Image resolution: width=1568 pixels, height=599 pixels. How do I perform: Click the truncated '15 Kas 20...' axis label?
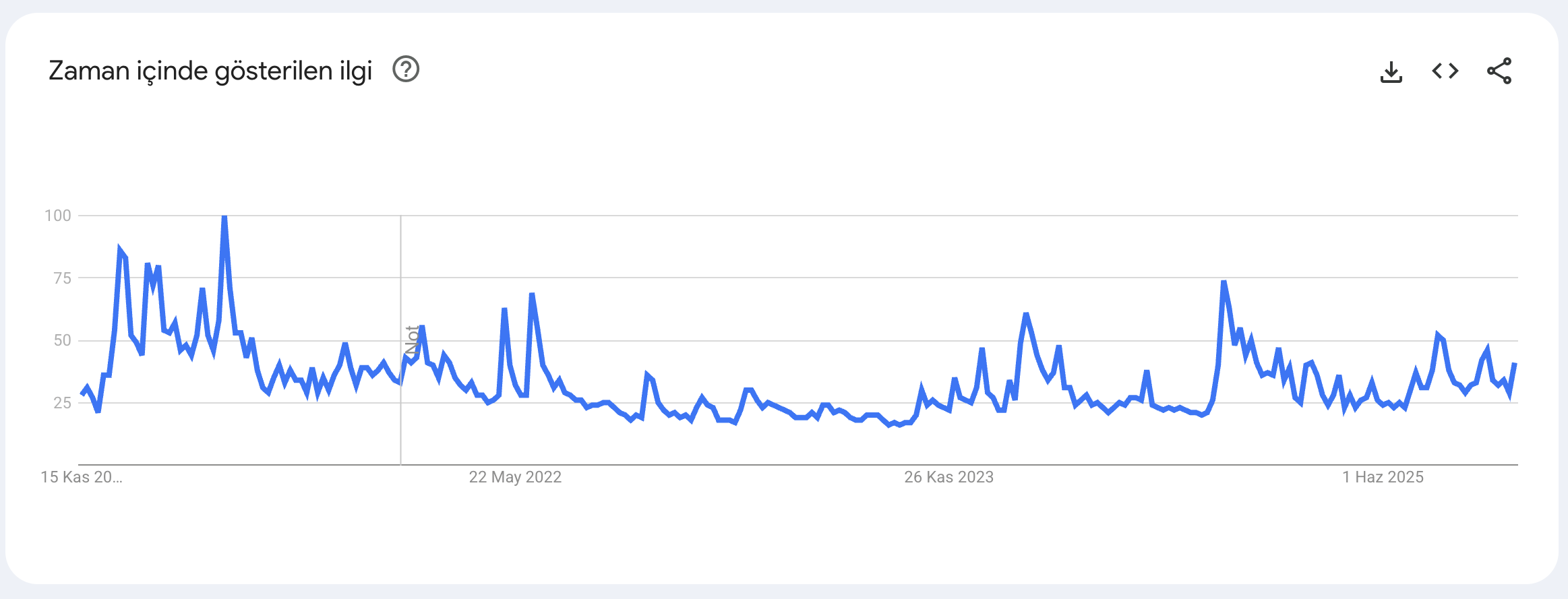(82, 477)
